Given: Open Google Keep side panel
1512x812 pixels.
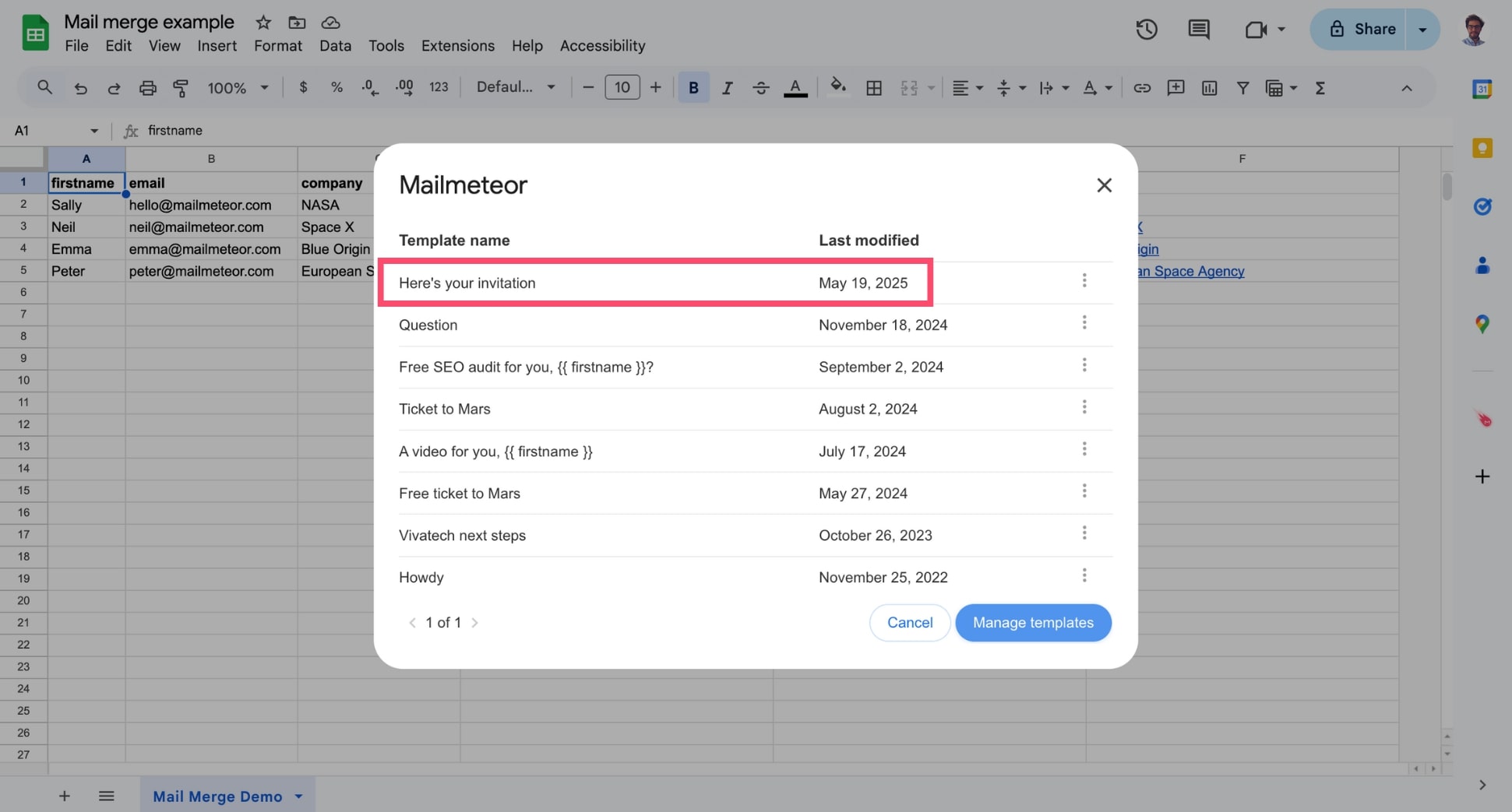Looking at the screenshot, I should pos(1482,148).
